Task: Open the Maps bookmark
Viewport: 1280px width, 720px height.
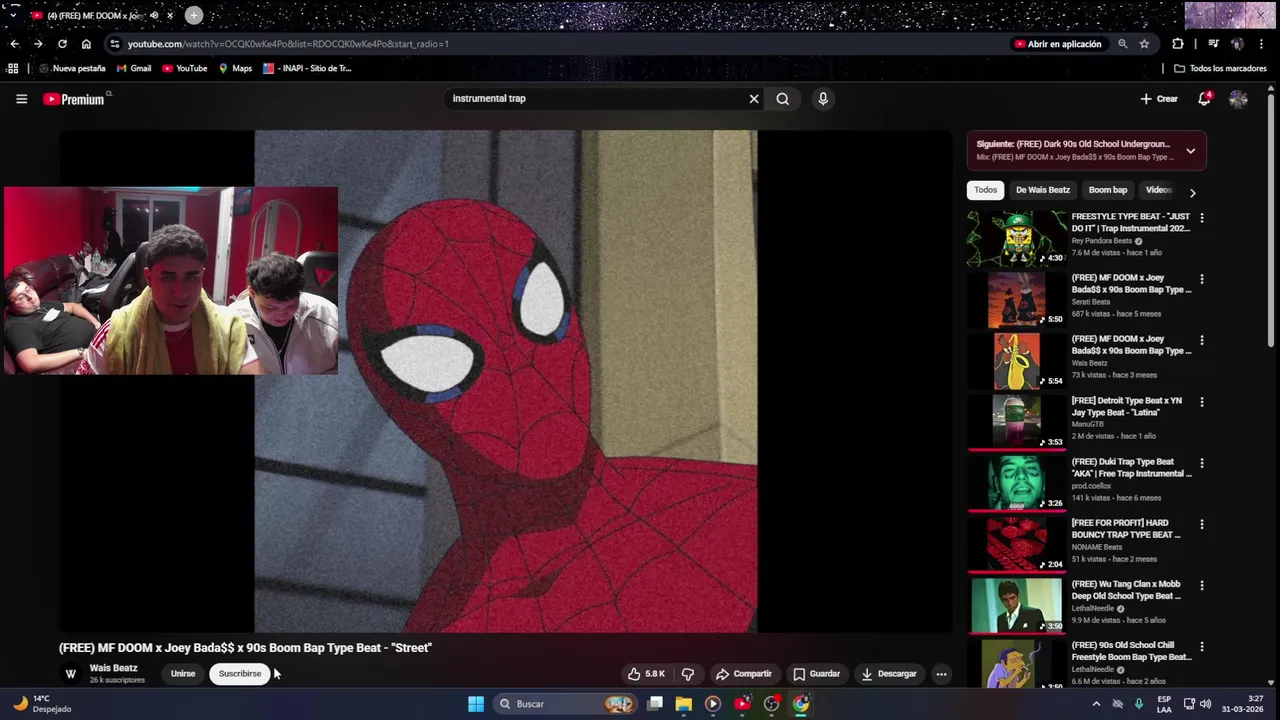Action: pos(235,68)
